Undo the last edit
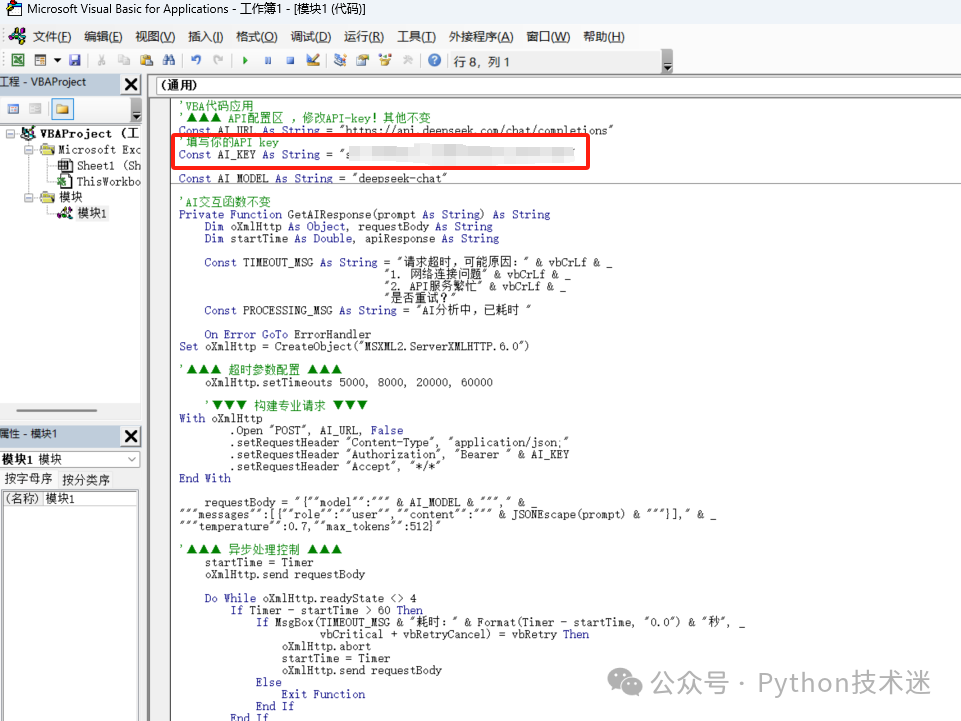This screenshot has width=961, height=721. [x=196, y=60]
